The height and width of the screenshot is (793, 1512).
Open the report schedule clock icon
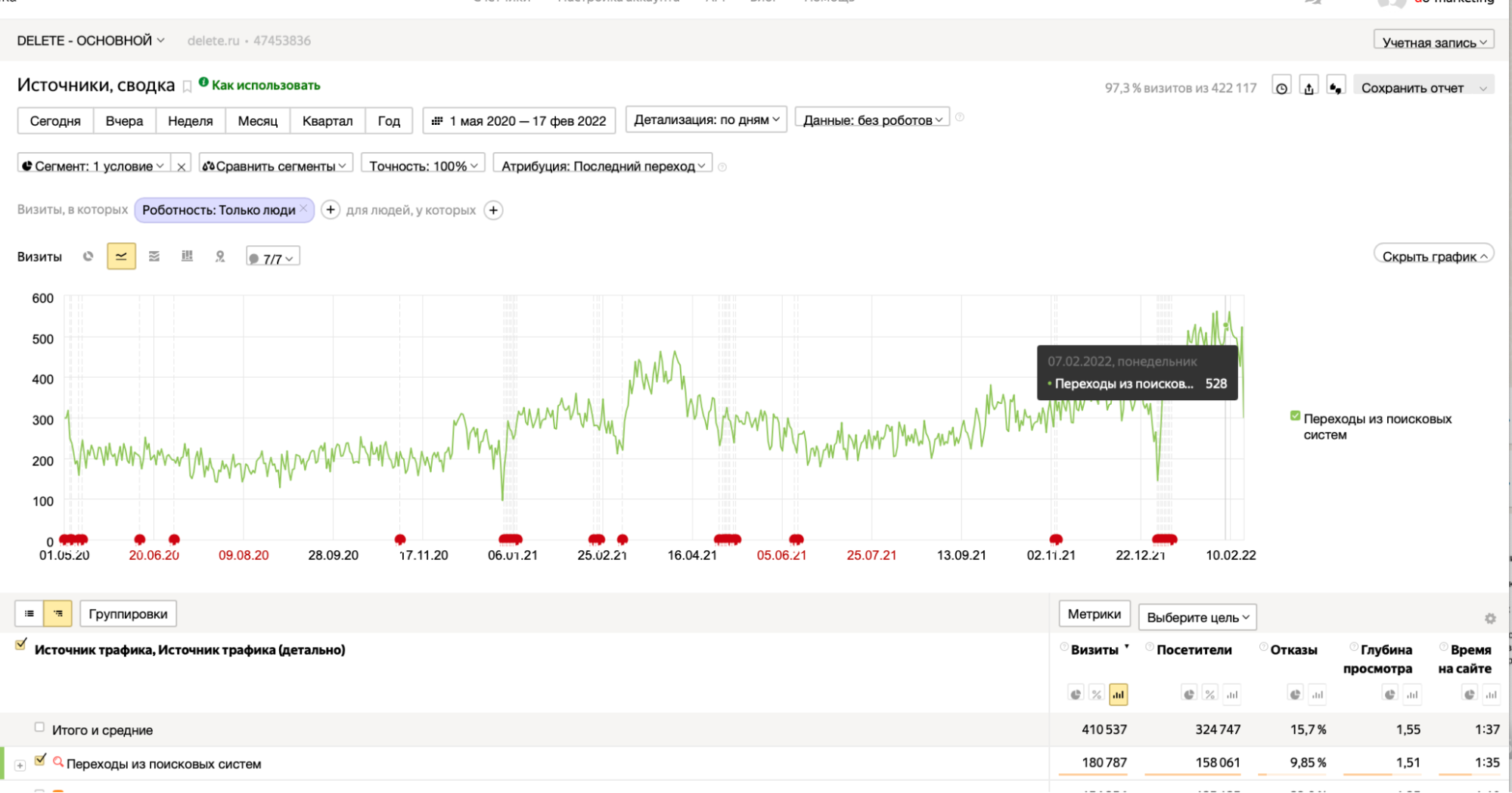pyautogui.click(x=1281, y=87)
